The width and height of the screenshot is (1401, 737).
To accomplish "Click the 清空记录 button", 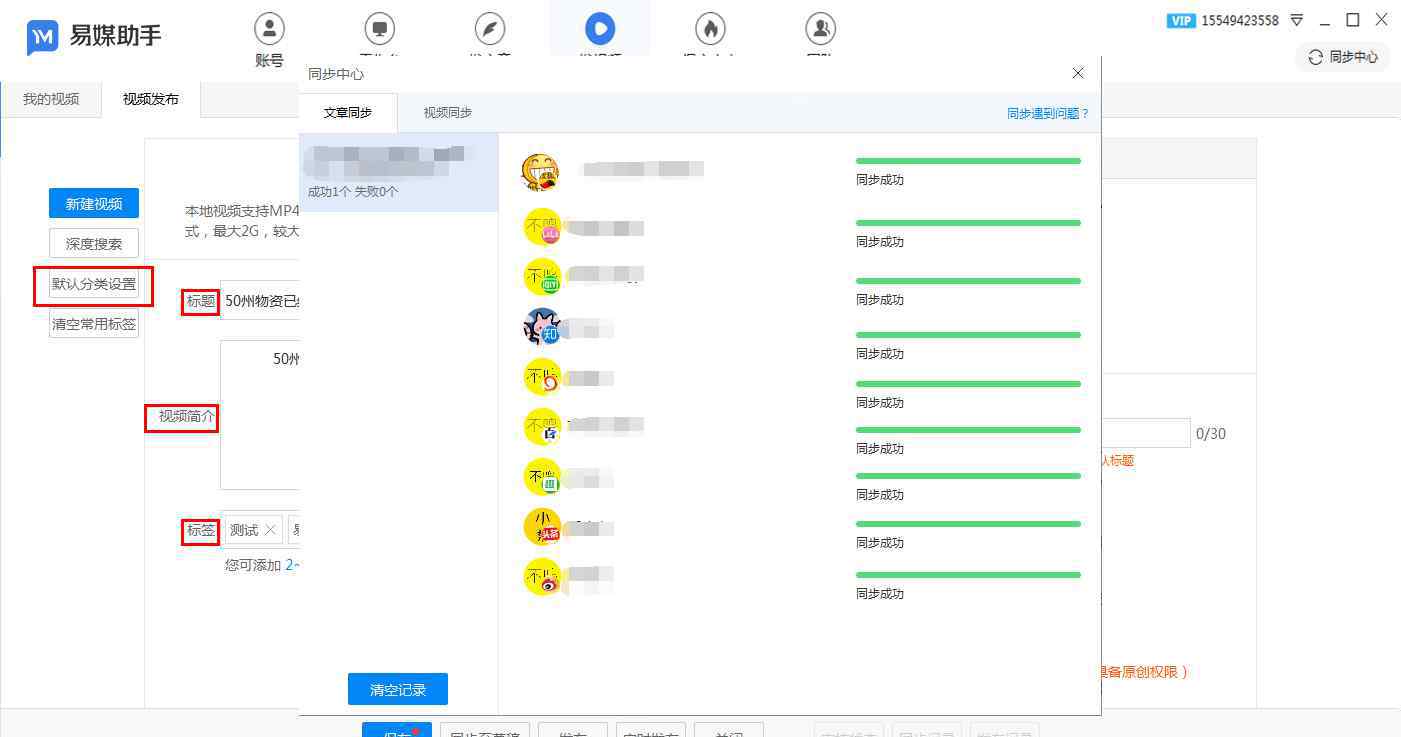I will tap(397, 689).
